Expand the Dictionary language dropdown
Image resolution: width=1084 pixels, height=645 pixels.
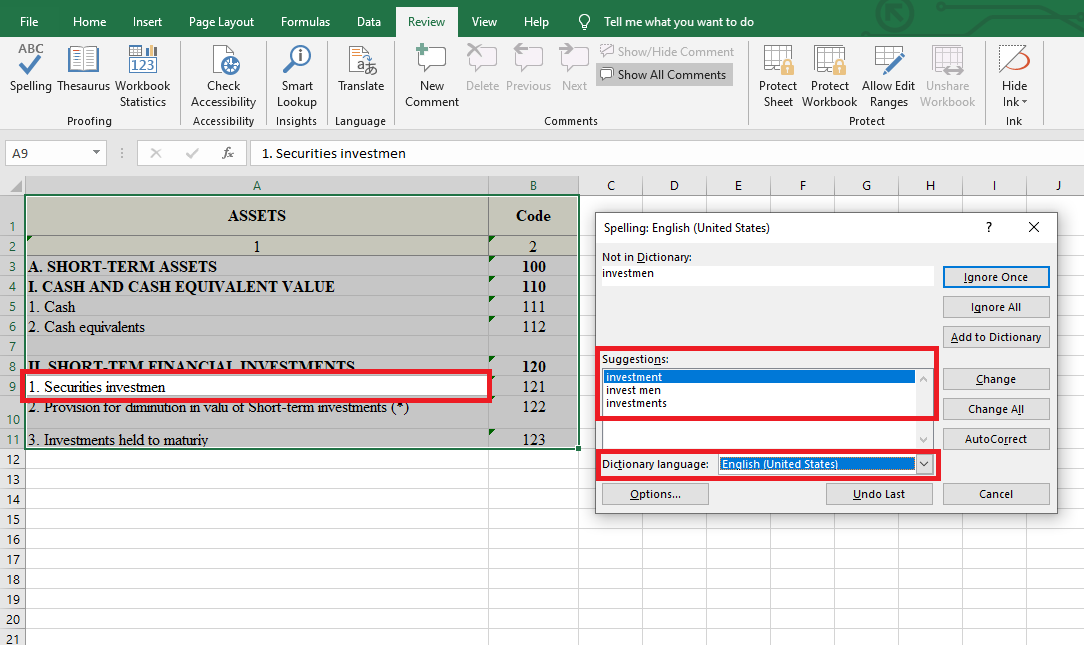924,464
